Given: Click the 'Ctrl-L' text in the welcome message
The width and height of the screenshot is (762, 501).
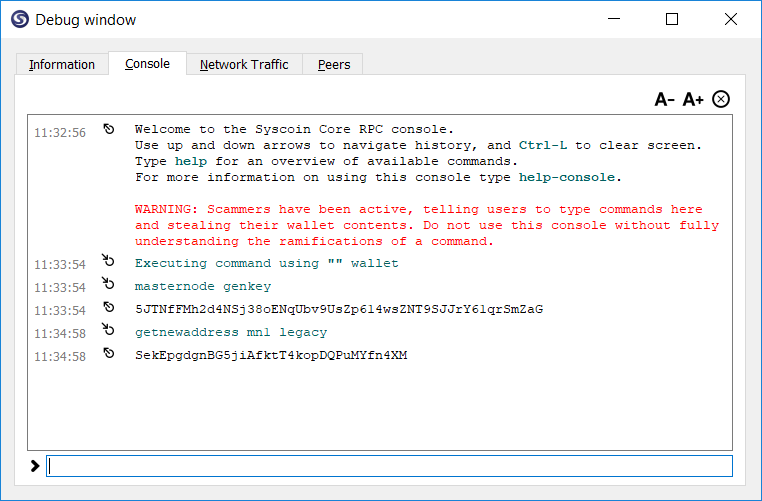Looking at the screenshot, I should click(x=543, y=145).
